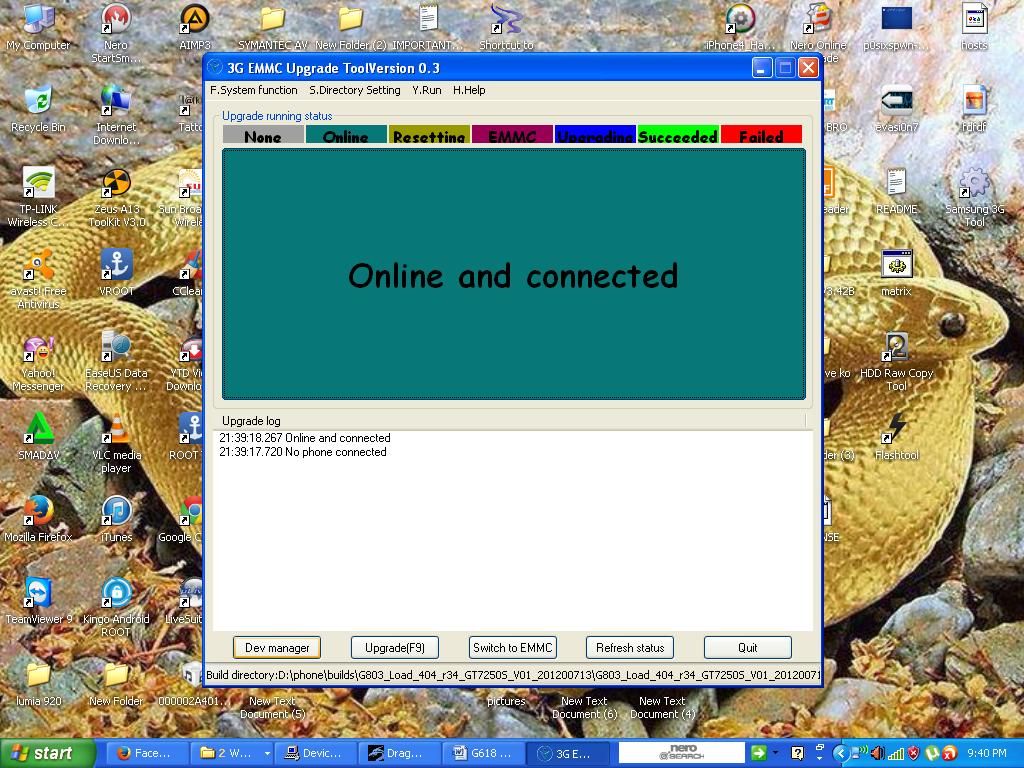Screen dimensions: 1024x768
Task: Open the Y.Run menu
Action: pyautogui.click(x=426, y=90)
